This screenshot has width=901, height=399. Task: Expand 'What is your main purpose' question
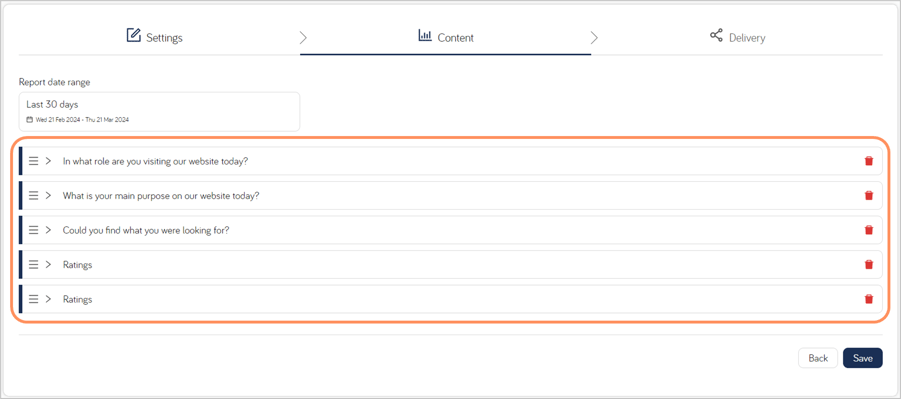click(x=48, y=195)
